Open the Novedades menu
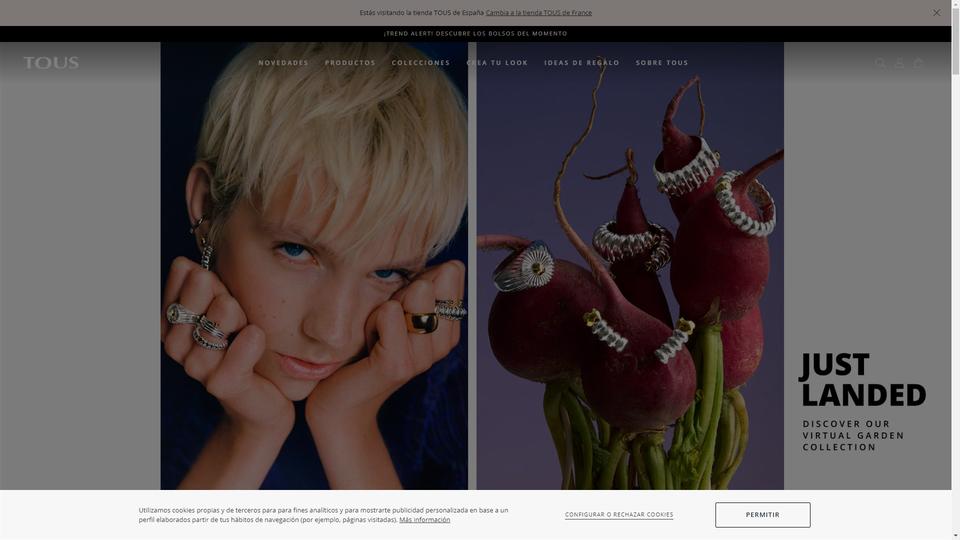This screenshot has width=960, height=540. click(x=283, y=62)
